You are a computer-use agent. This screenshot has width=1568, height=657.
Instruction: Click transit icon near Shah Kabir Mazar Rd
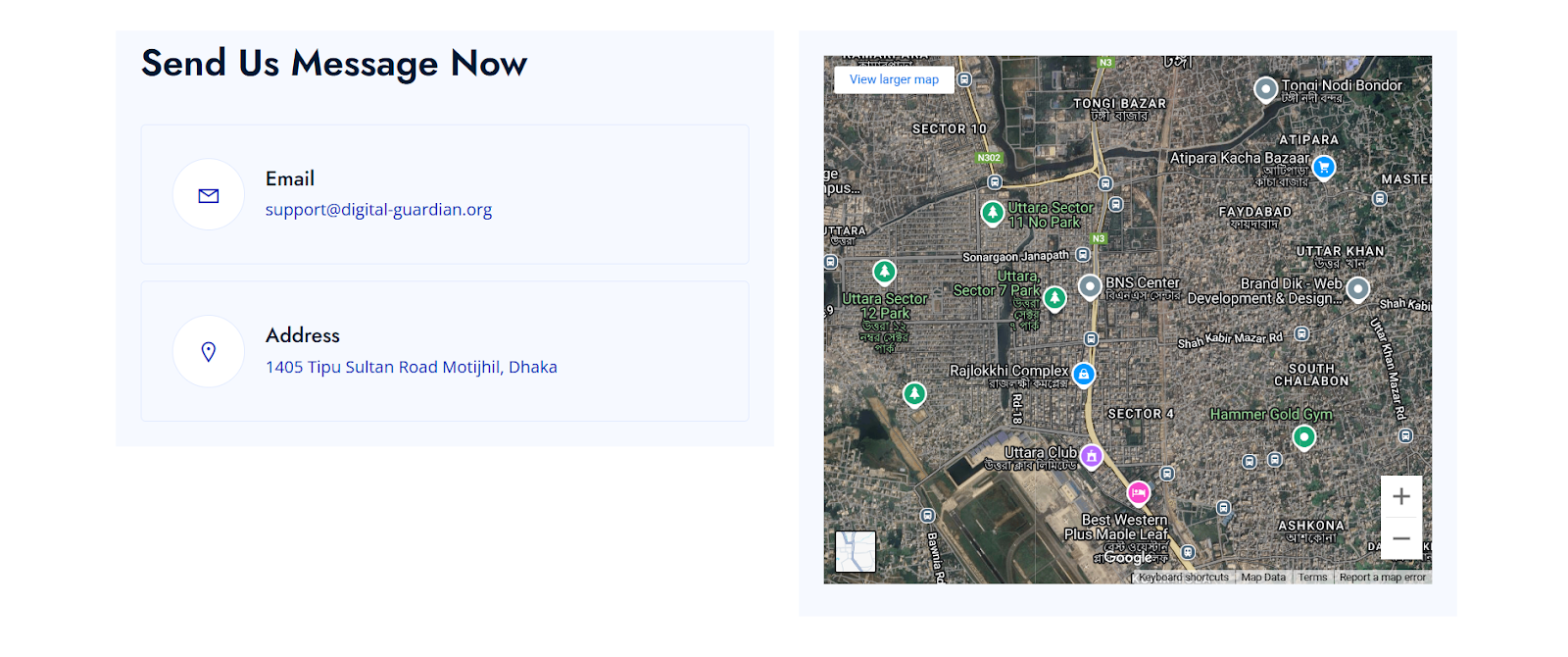1301,333
